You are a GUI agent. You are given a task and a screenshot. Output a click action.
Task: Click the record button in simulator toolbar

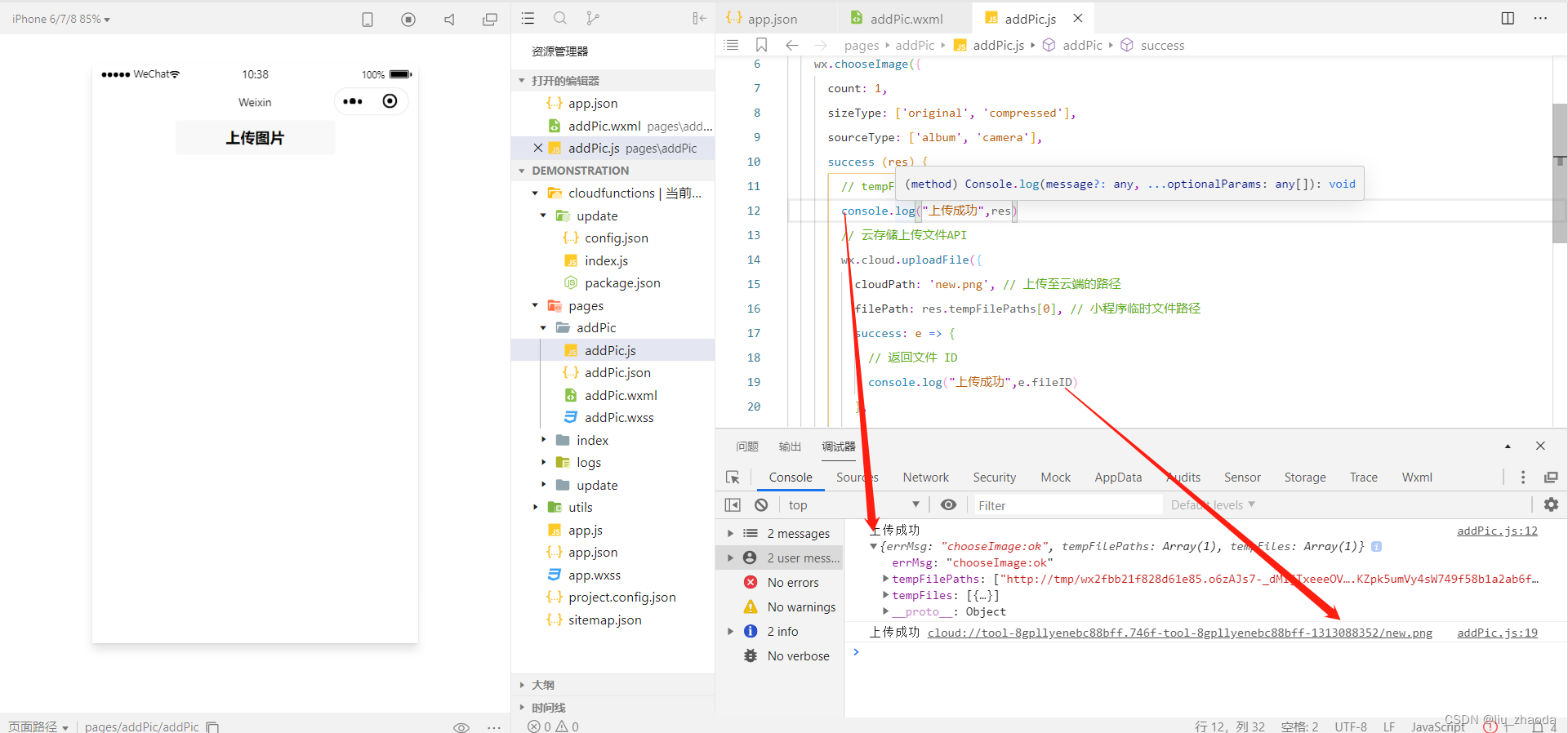coord(408,20)
